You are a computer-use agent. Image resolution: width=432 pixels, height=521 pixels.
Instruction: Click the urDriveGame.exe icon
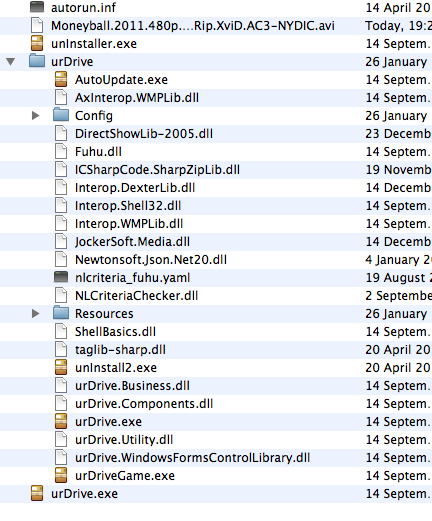point(61,476)
